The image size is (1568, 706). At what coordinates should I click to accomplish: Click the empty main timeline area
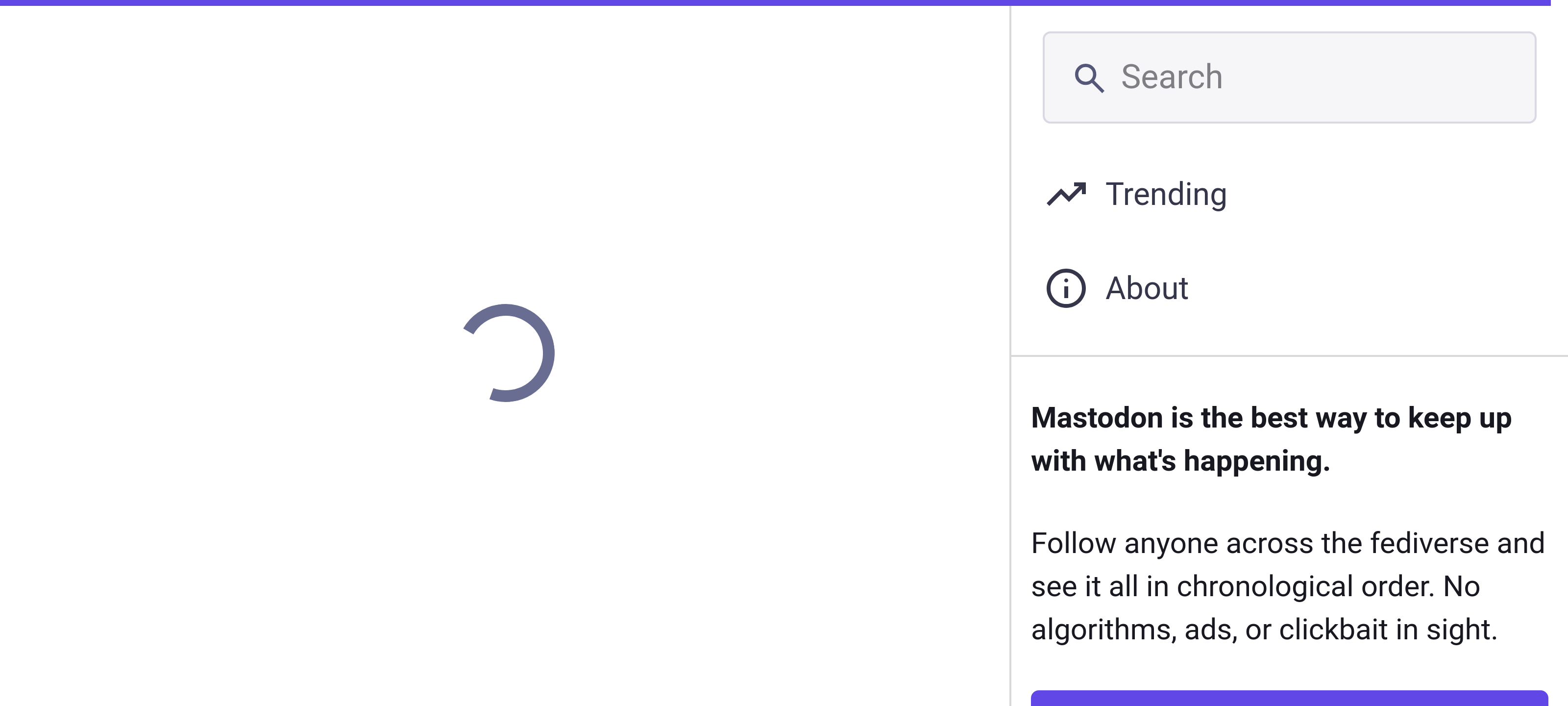487,548
